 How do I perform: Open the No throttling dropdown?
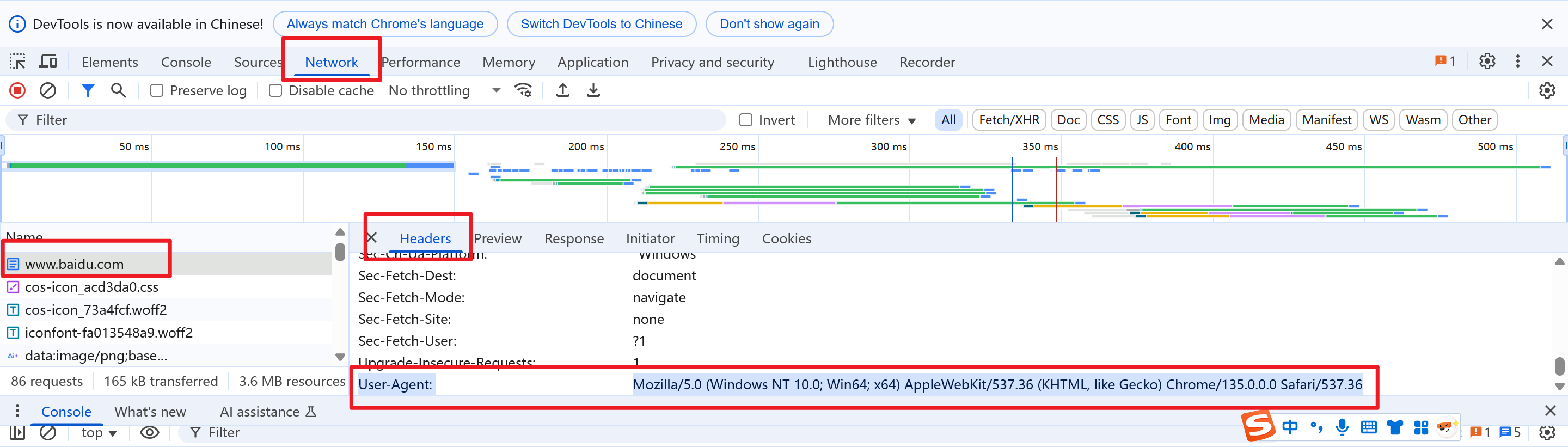[444, 91]
